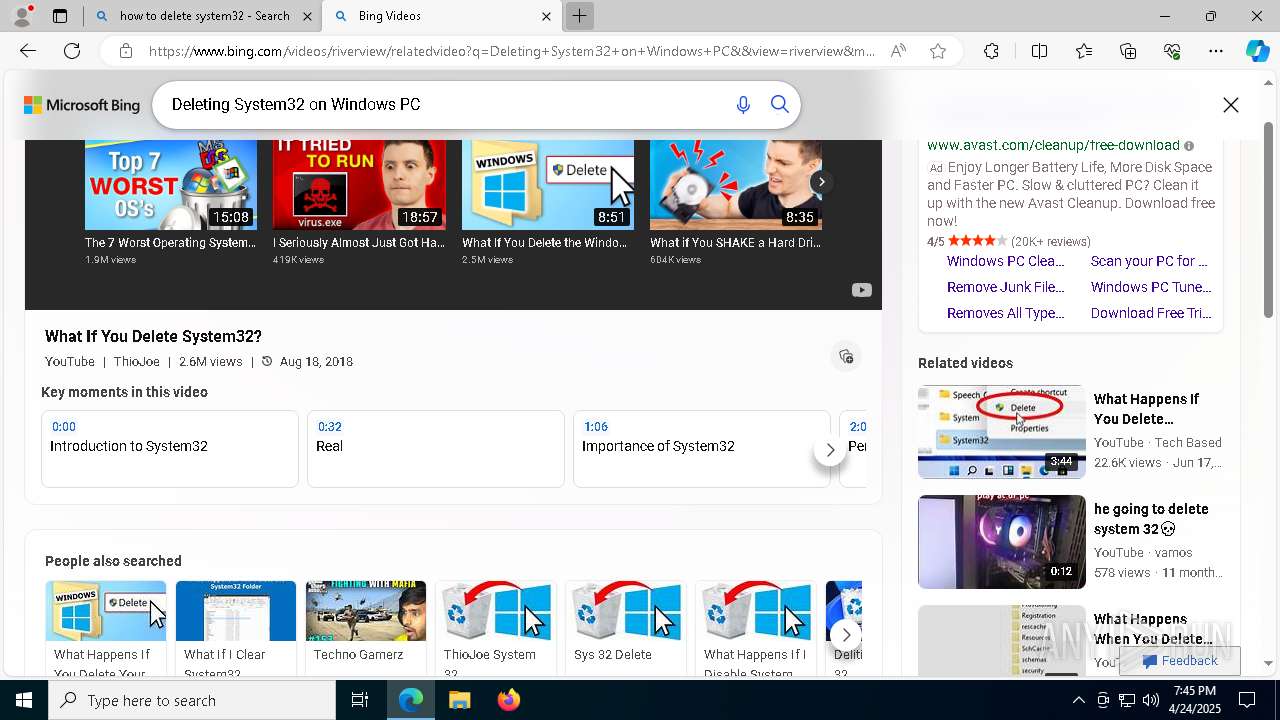The image size is (1280, 720).
Task: Open Windows Start menu
Action: pos(24,700)
